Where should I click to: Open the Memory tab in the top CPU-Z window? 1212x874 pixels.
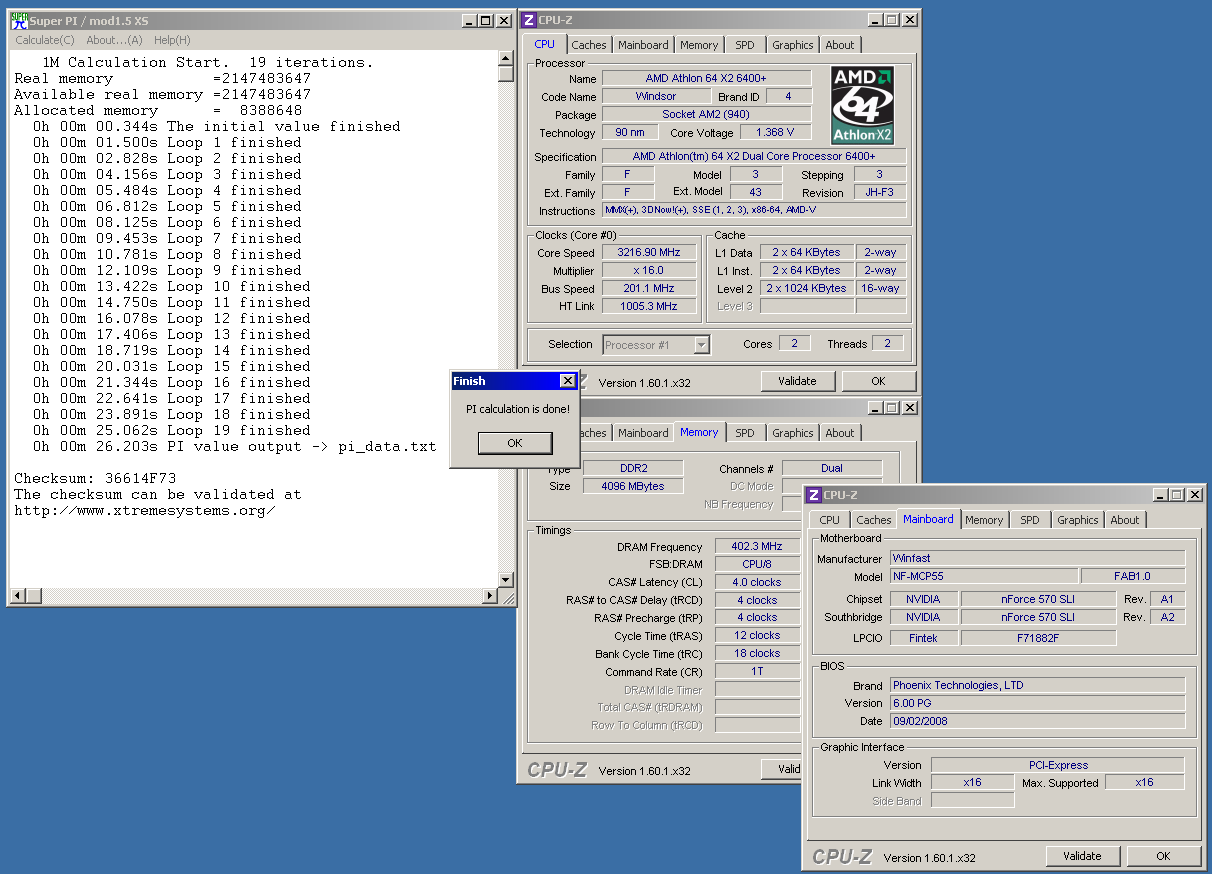[x=699, y=45]
